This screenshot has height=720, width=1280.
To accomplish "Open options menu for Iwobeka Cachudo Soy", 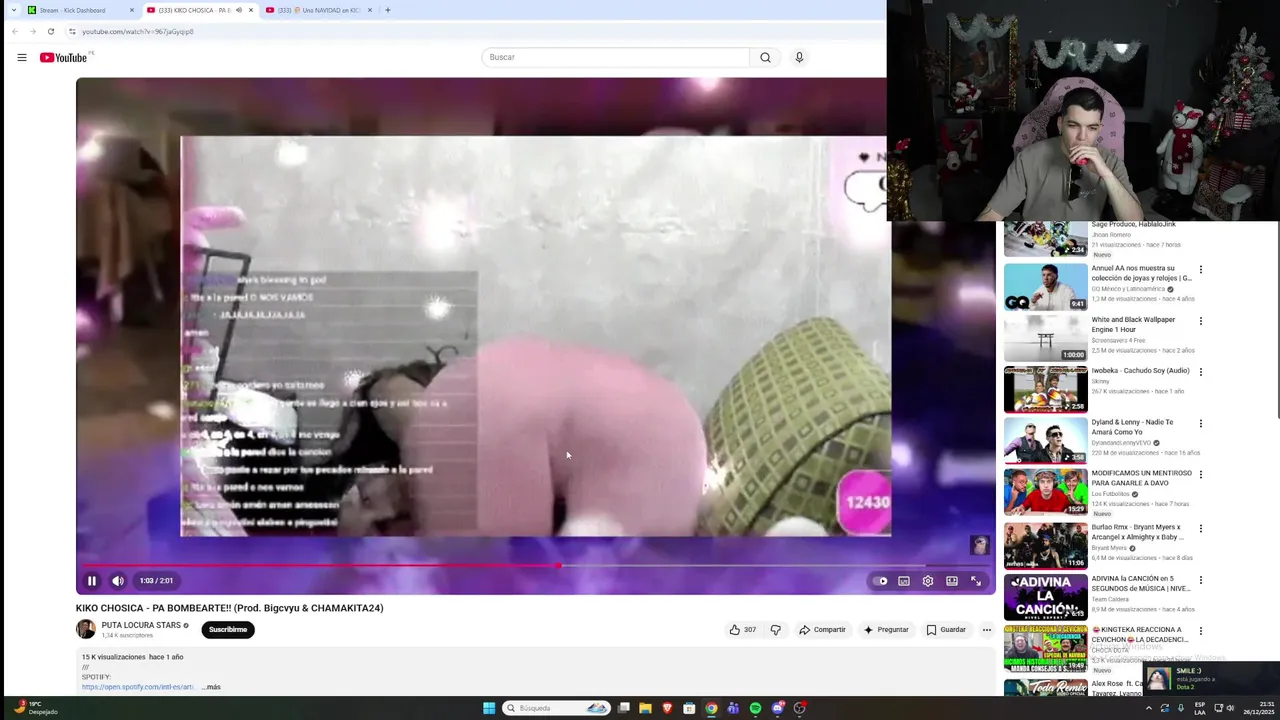I will coord(1201,372).
